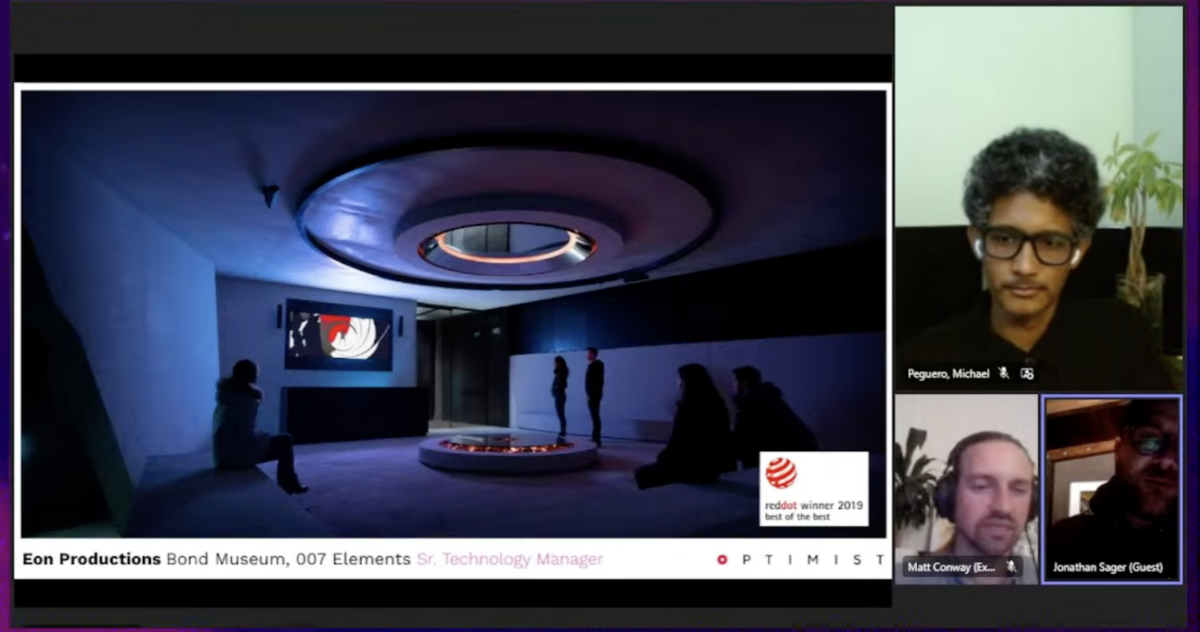Click 'Bond Museum, 007 Elements' caption text
This screenshot has width=1200, height=632.
(x=288, y=559)
